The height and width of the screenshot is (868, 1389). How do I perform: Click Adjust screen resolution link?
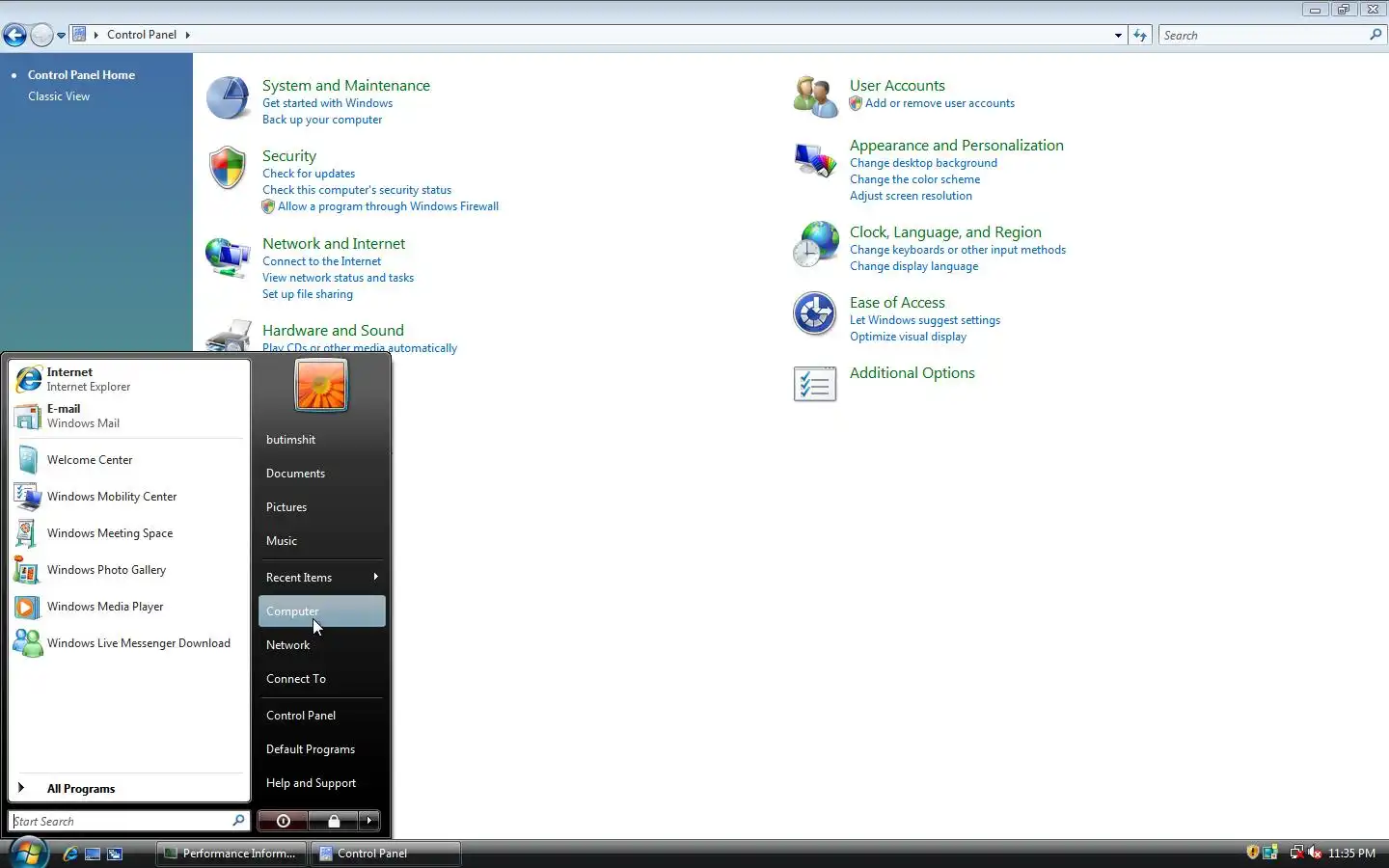[x=911, y=196]
